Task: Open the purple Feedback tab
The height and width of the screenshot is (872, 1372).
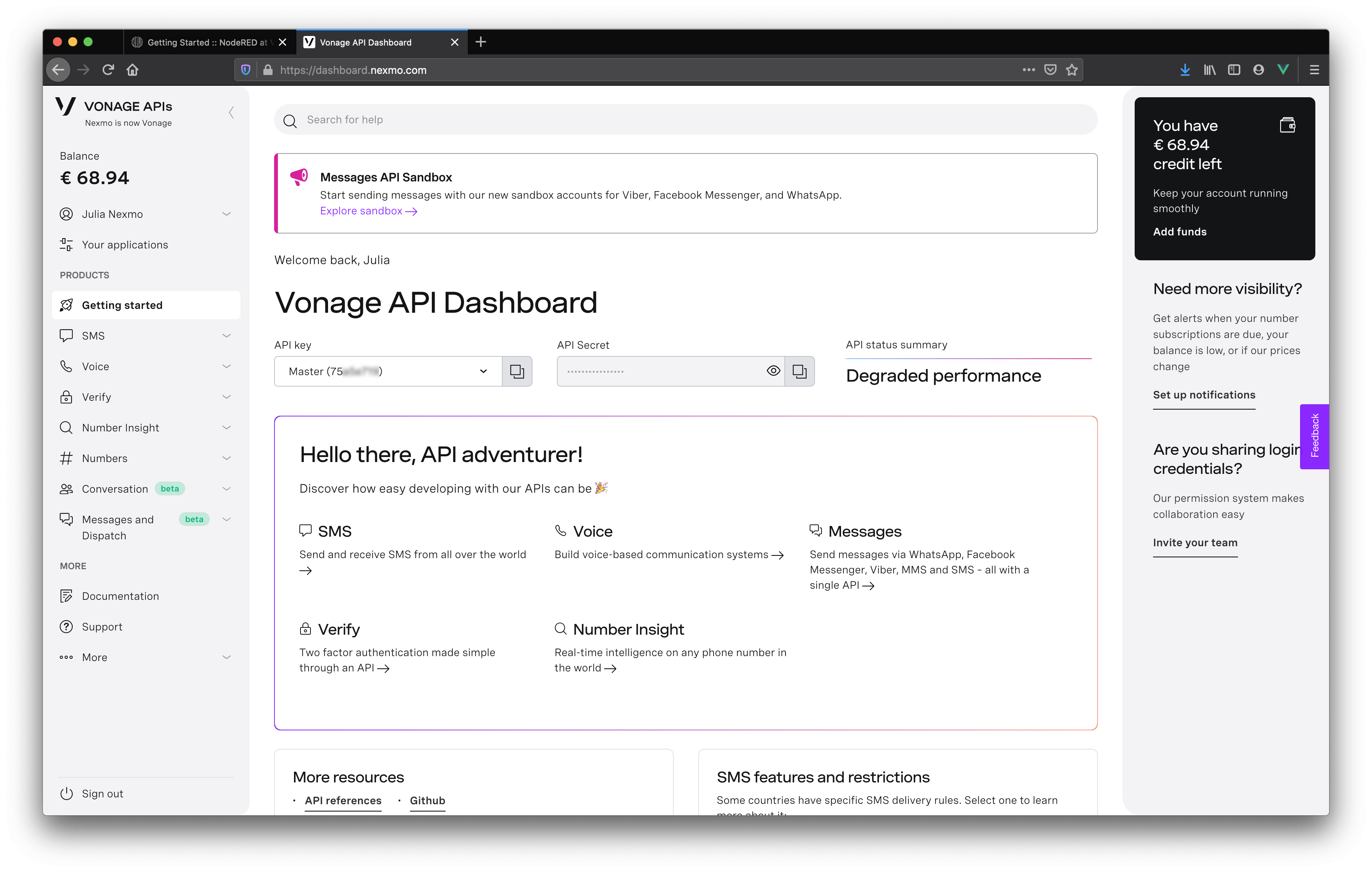Action: click(x=1315, y=436)
